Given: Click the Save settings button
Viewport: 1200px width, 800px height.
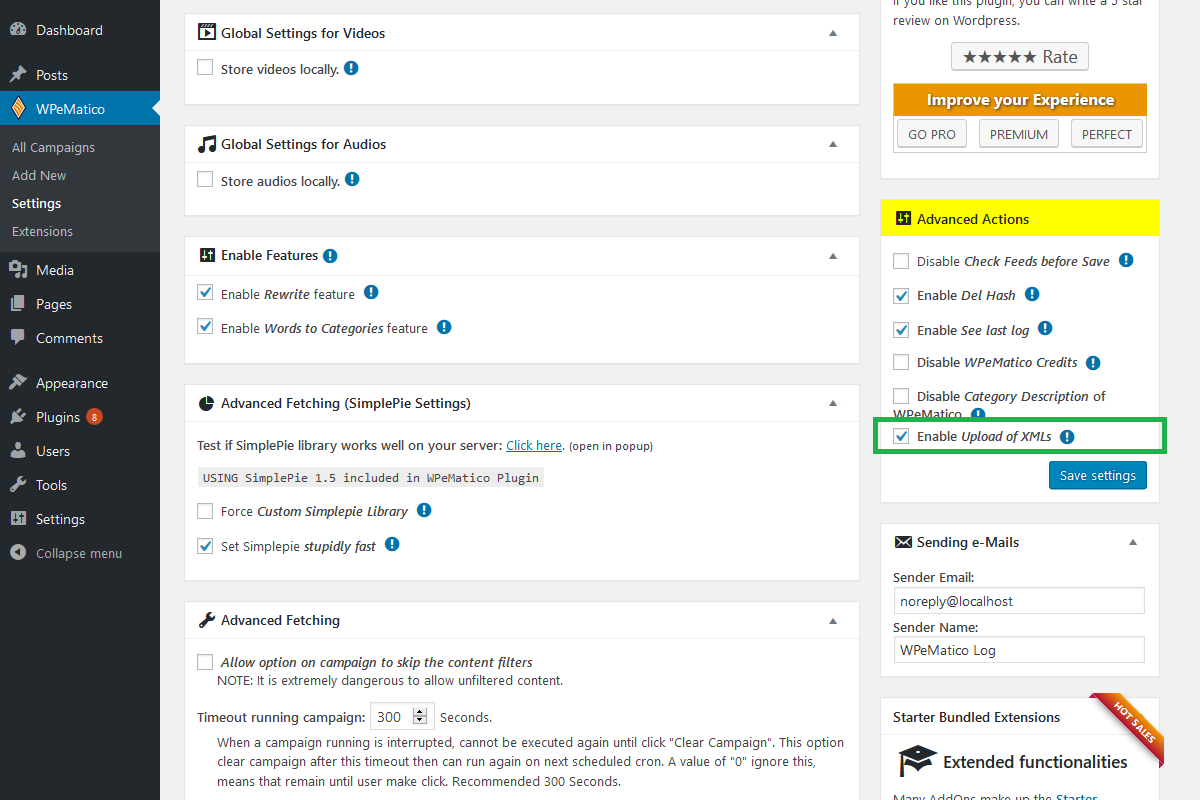Looking at the screenshot, I should [1098, 475].
